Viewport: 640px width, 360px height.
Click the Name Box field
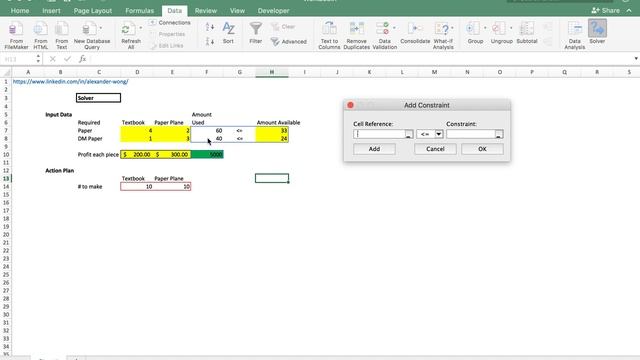tap(18, 59)
